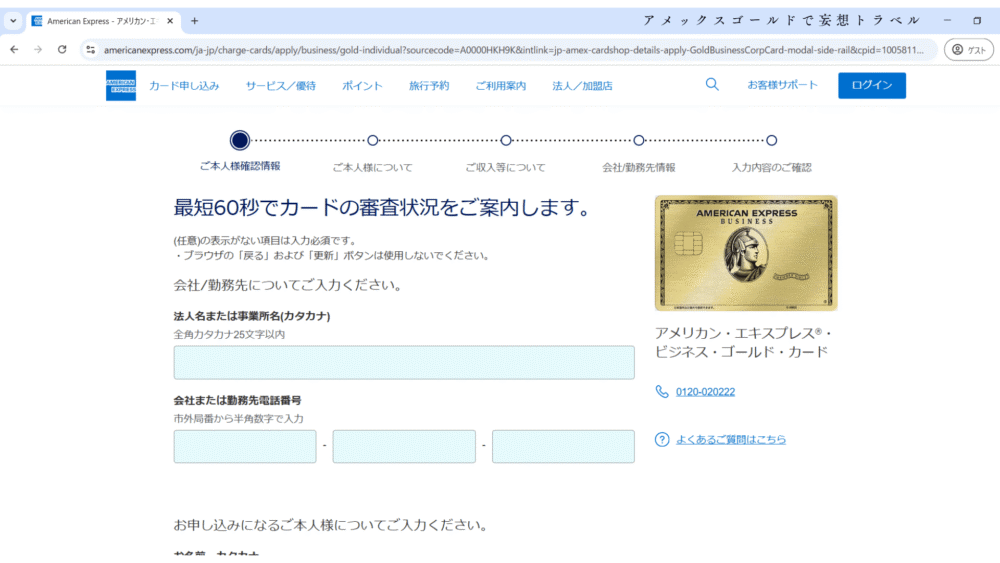Click the browser forward arrow
The height and width of the screenshot is (563, 1000).
[x=38, y=50]
